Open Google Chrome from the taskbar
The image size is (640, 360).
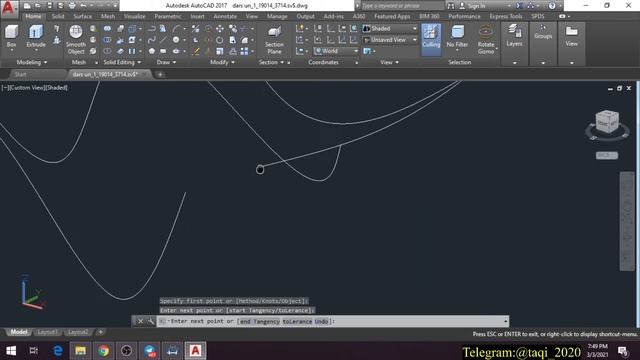(103, 351)
